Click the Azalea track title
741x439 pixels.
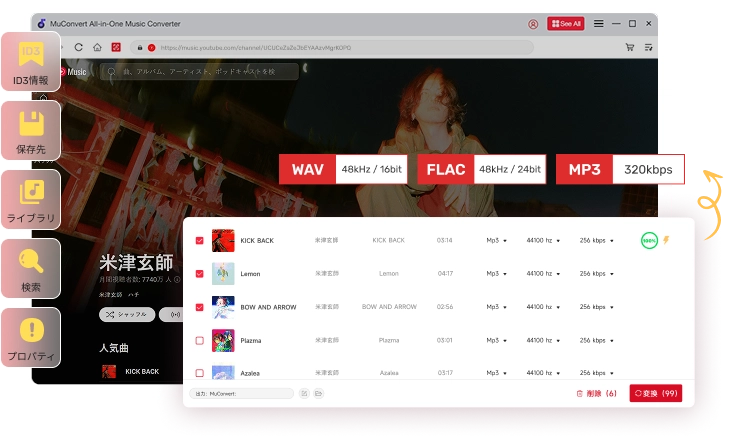pyautogui.click(x=250, y=373)
